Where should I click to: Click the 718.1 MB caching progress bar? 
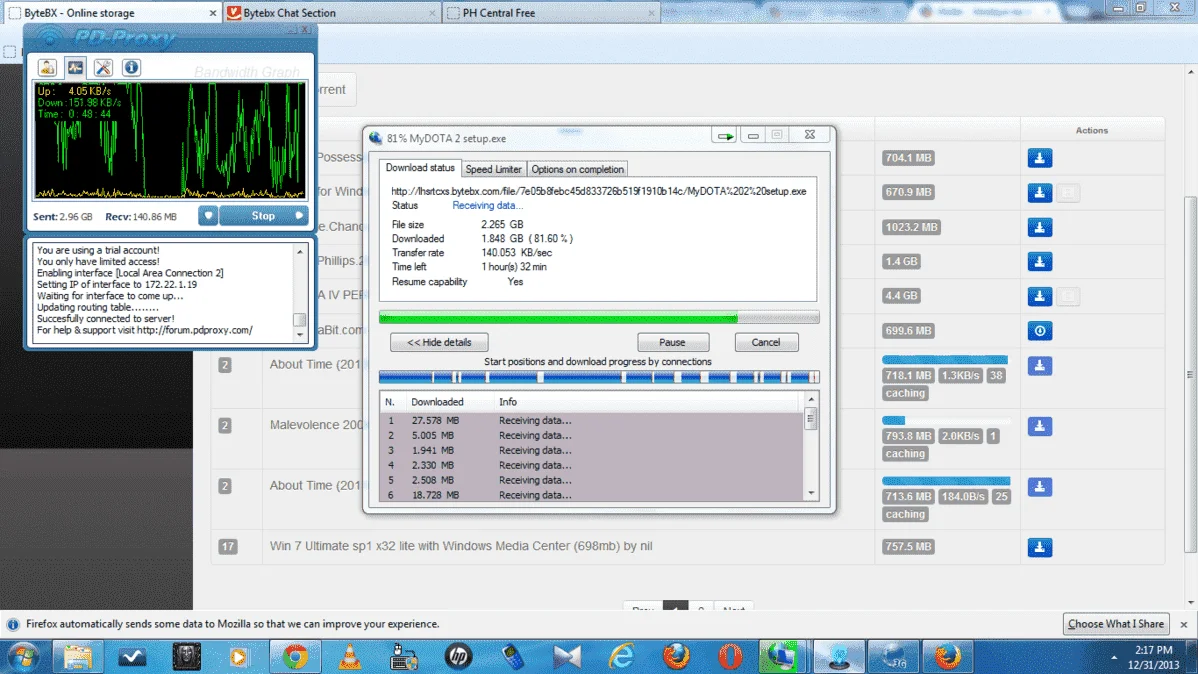(945, 360)
